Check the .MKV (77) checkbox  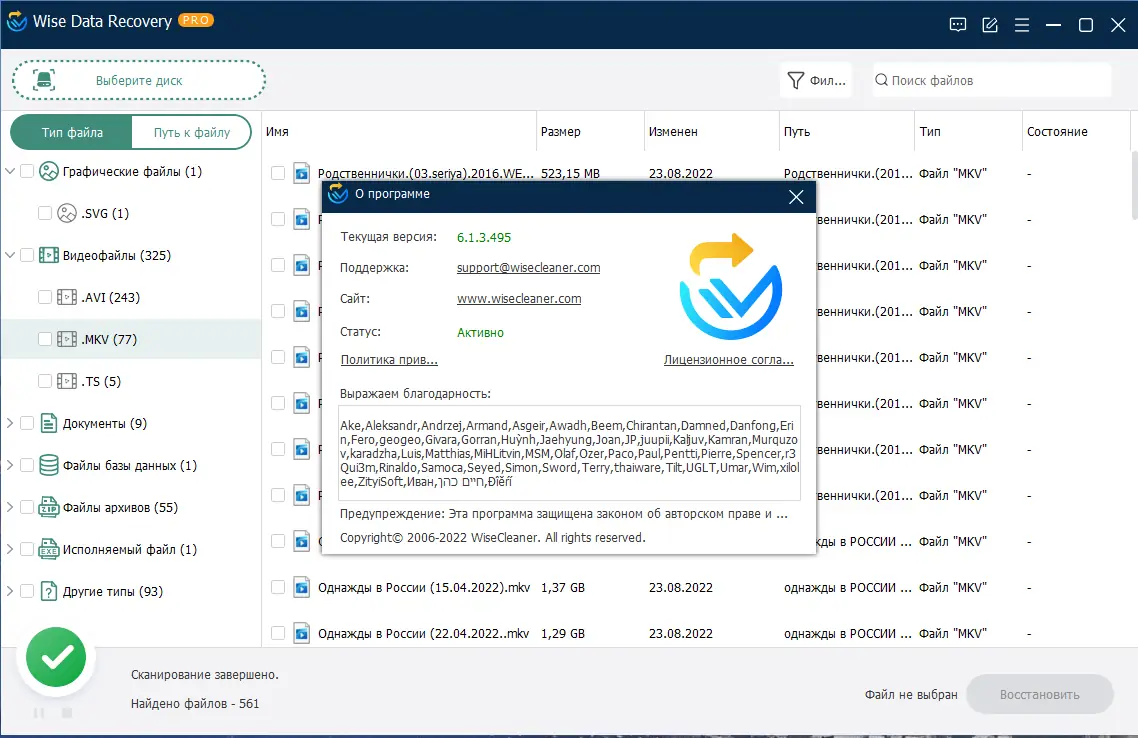(44, 339)
